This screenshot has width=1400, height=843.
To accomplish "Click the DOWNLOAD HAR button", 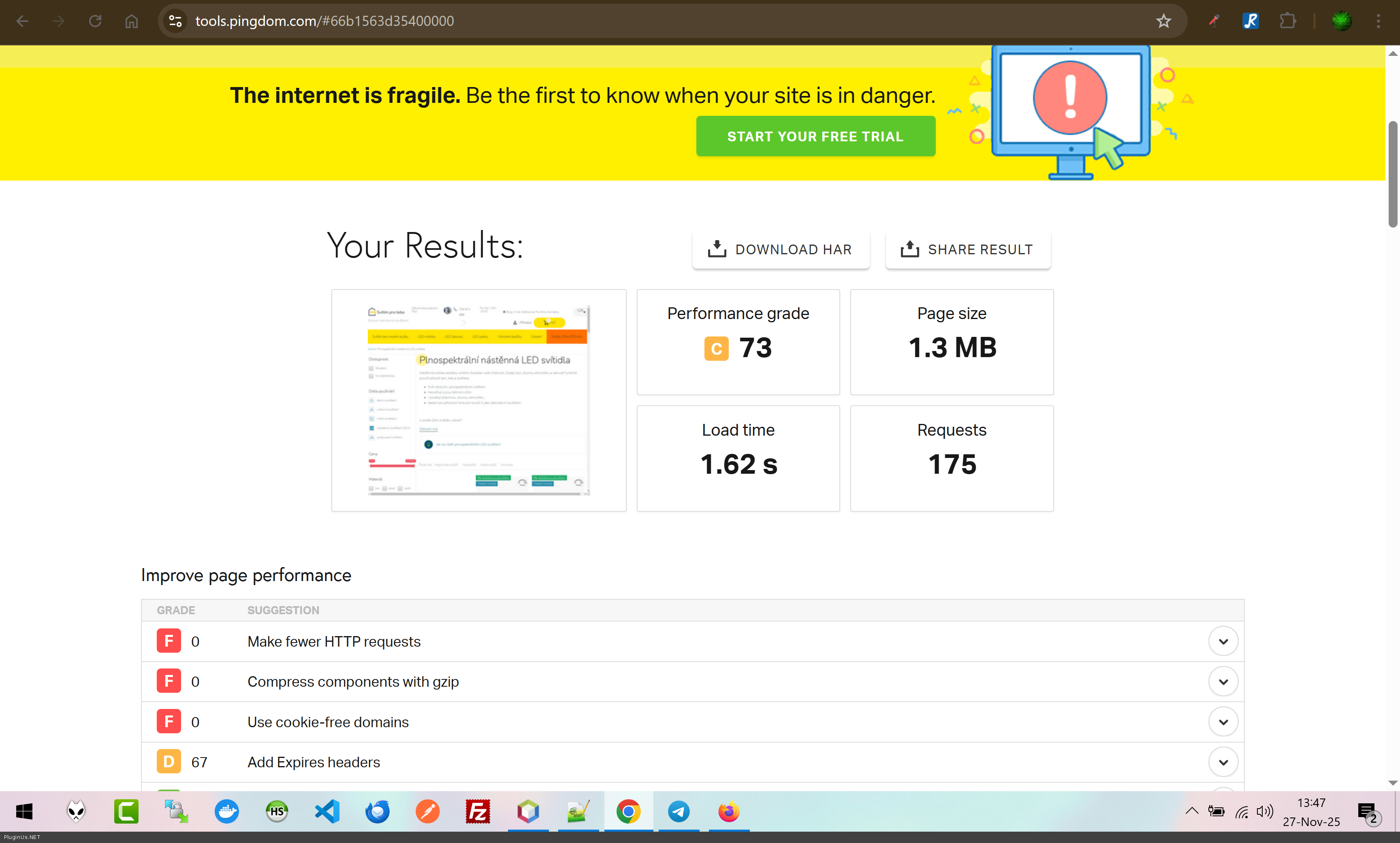I will tap(780, 249).
